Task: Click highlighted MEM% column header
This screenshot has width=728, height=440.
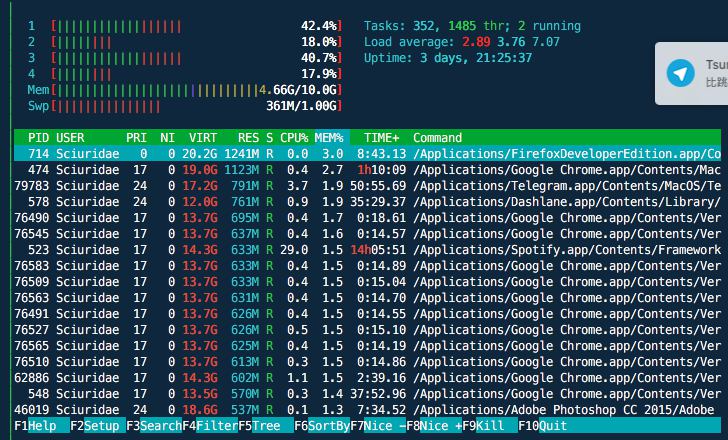Action: click(329, 138)
